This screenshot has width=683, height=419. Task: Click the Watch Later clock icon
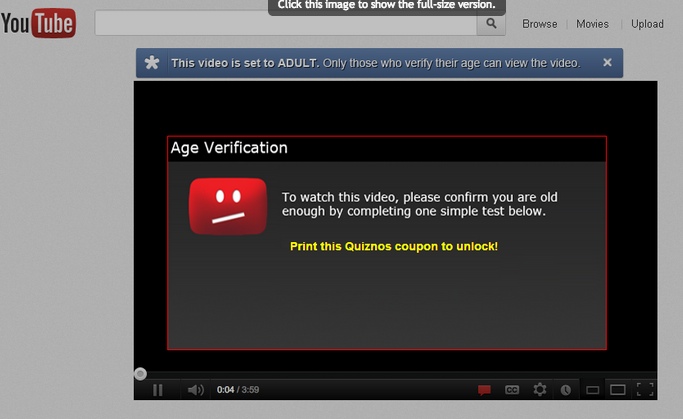click(566, 390)
